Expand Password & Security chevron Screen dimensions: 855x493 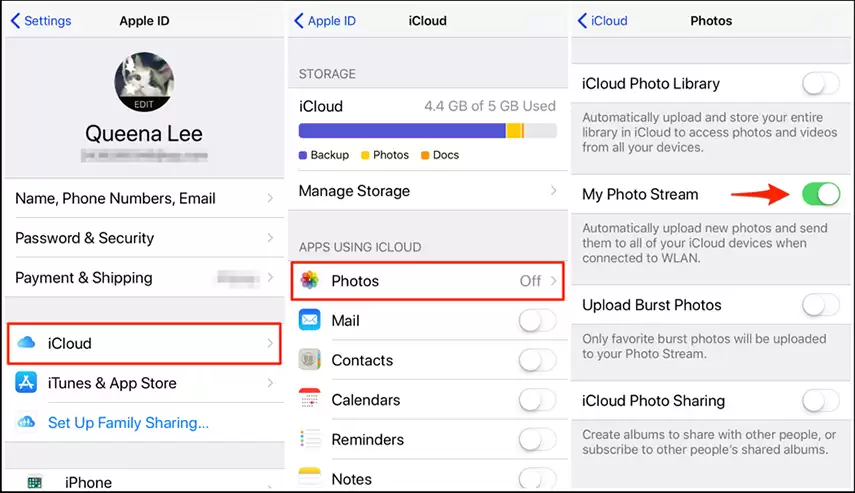tap(270, 238)
